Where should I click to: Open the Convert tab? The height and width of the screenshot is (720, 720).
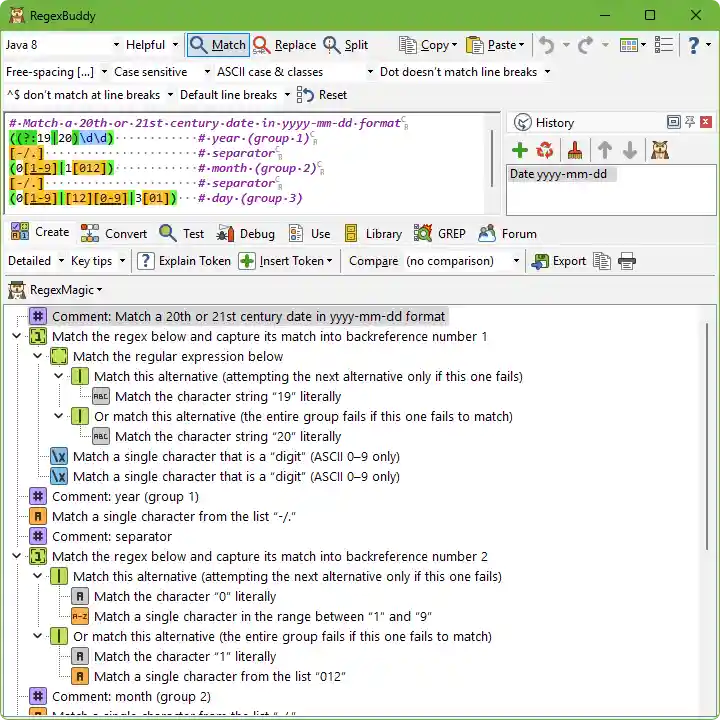(x=114, y=234)
